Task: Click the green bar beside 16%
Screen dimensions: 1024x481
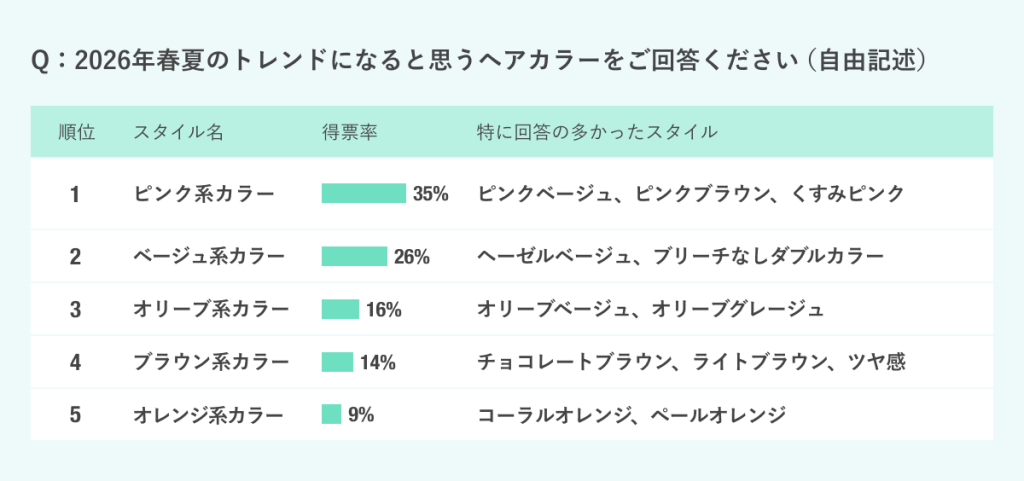Action: tap(340, 310)
